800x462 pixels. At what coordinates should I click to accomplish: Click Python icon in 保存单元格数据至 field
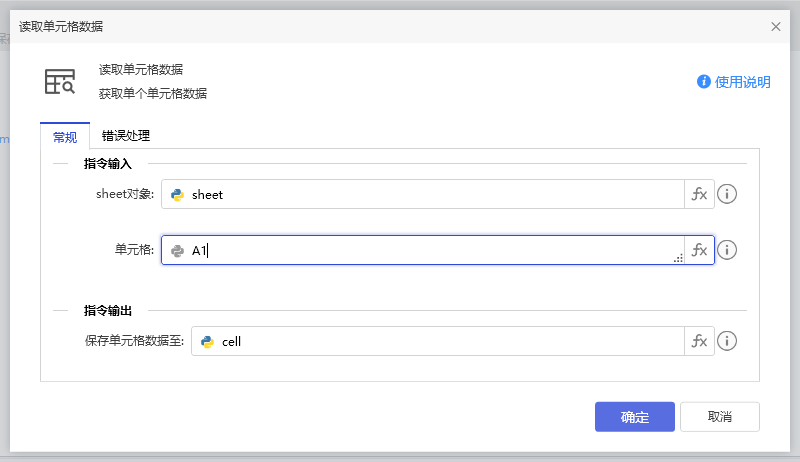pos(208,341)
